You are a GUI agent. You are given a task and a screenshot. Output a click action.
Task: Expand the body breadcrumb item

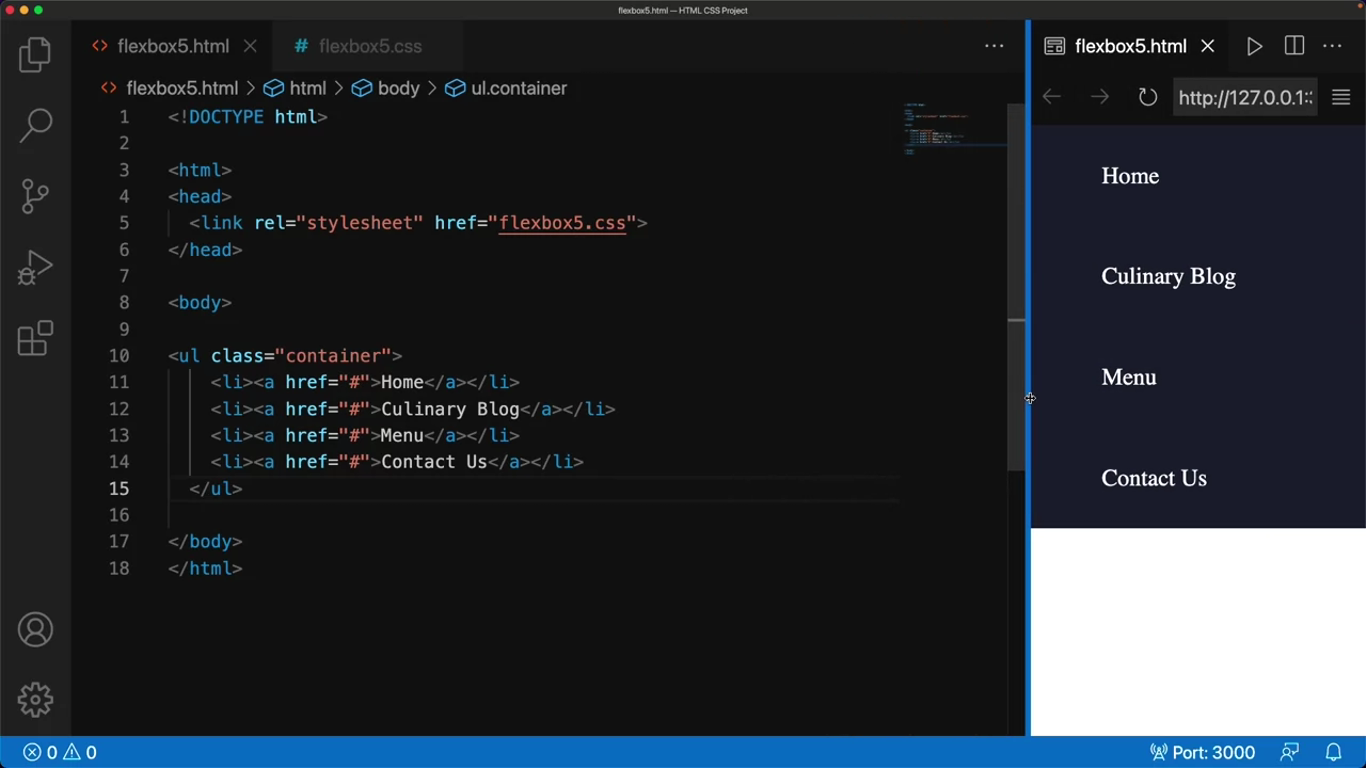[x=398, y=88]
